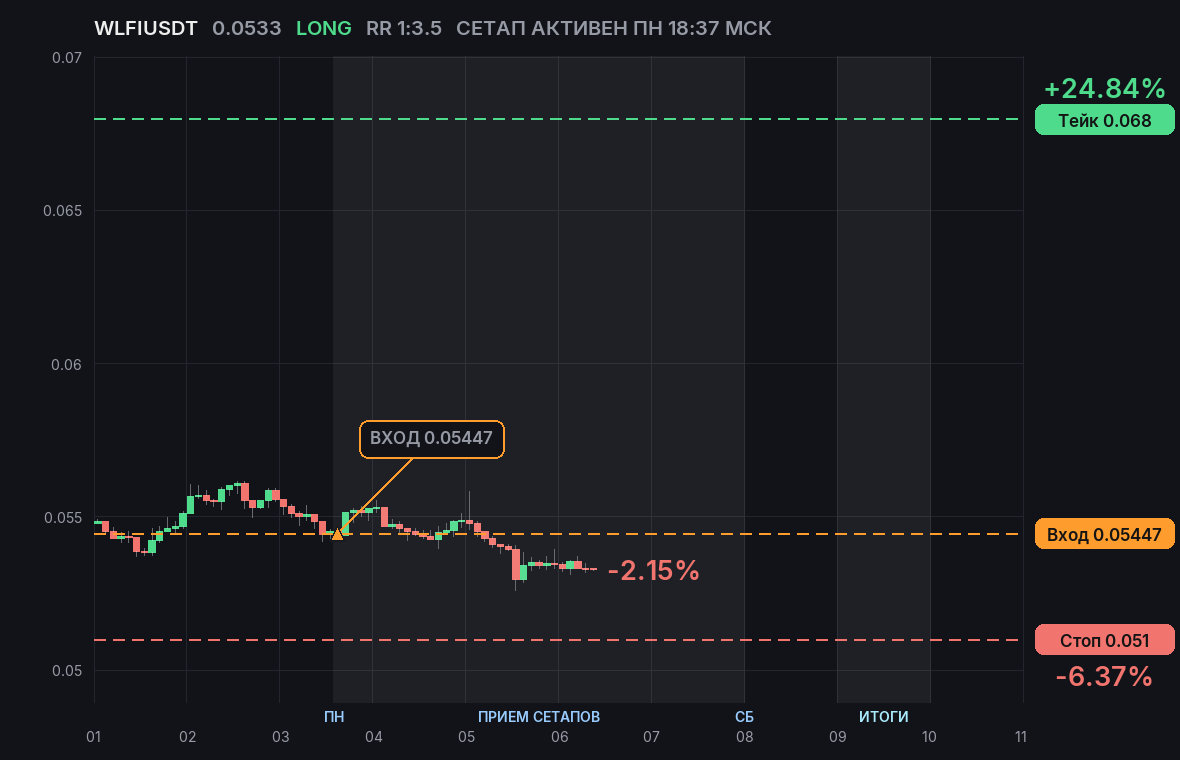Screen dimensions: 1180x760
Task: Click the -2.15% current loss label
Action: pos(653,570)
